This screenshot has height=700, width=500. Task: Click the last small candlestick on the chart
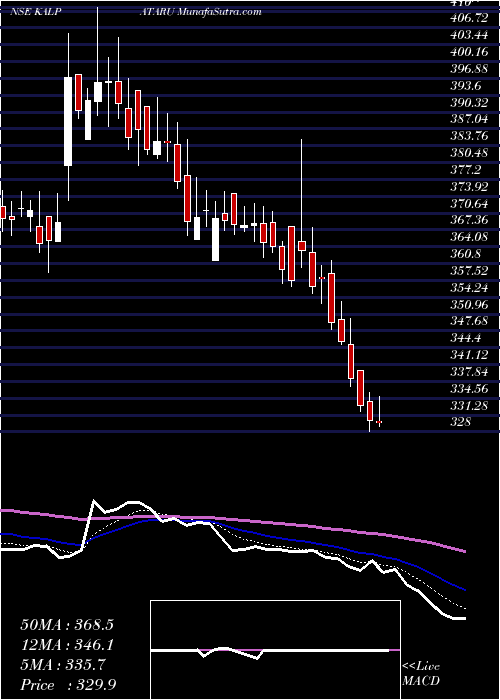[x=379, y=421]
